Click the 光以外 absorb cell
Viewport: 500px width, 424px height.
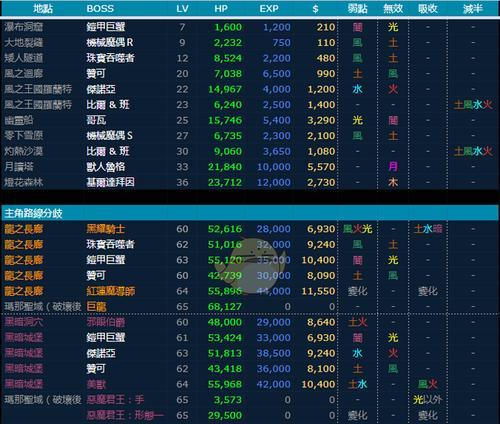pyautogui.click(x=428, y=400)
